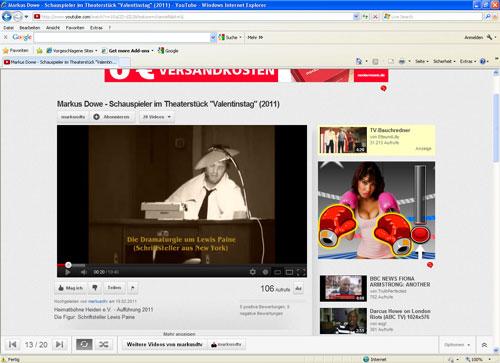Screen dimensions: 500x363
Task: Click the thumbs-down dislike button
Action: point(95,288)
